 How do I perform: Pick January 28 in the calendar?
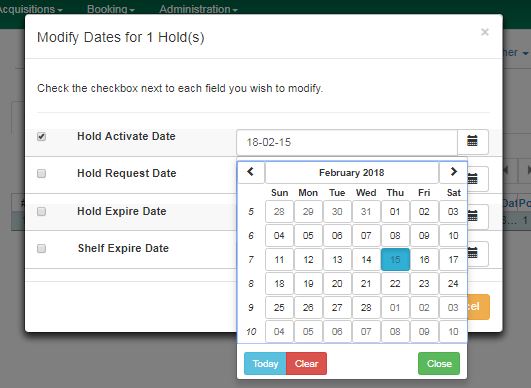(x=279, y=212)
